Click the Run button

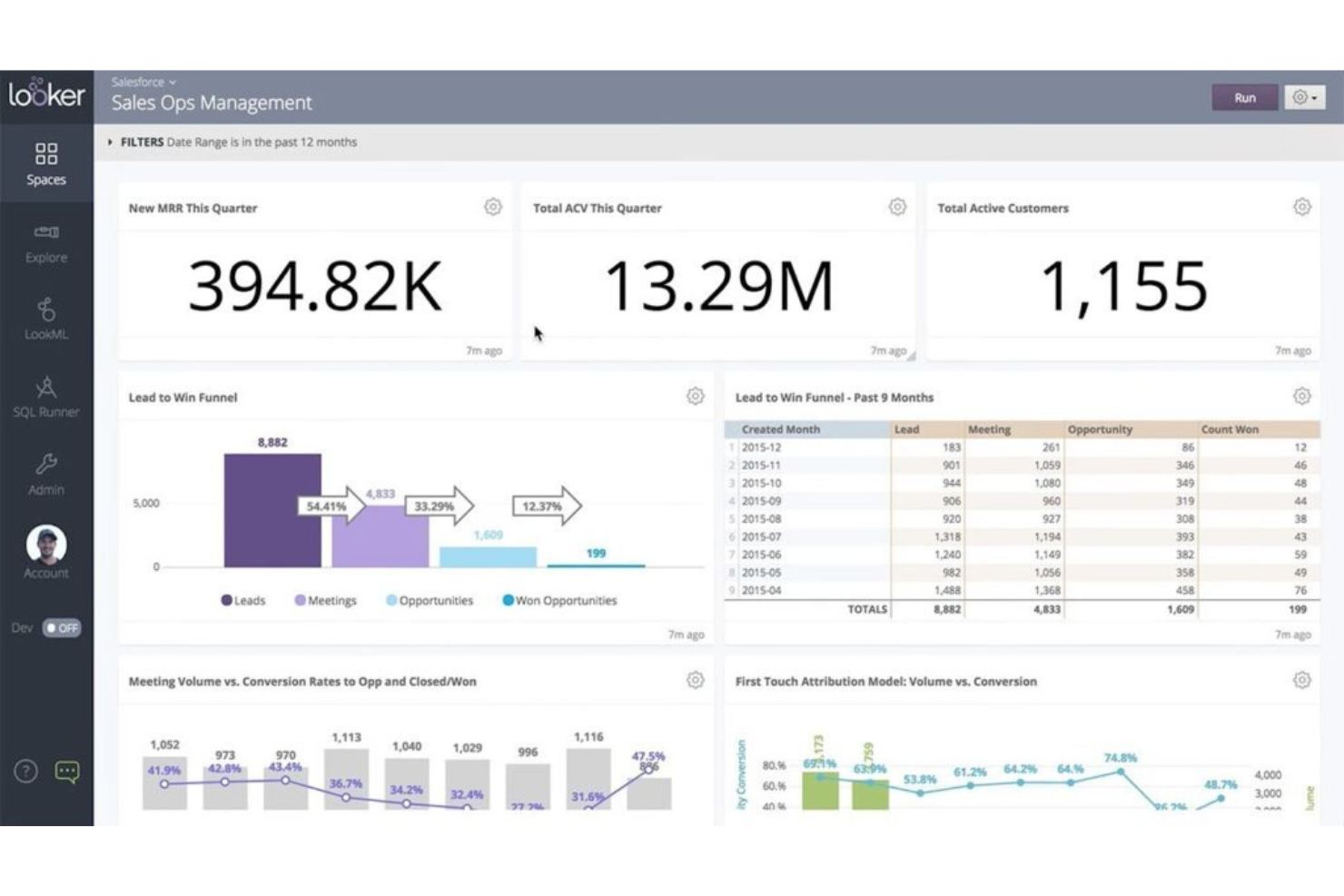1245,97
